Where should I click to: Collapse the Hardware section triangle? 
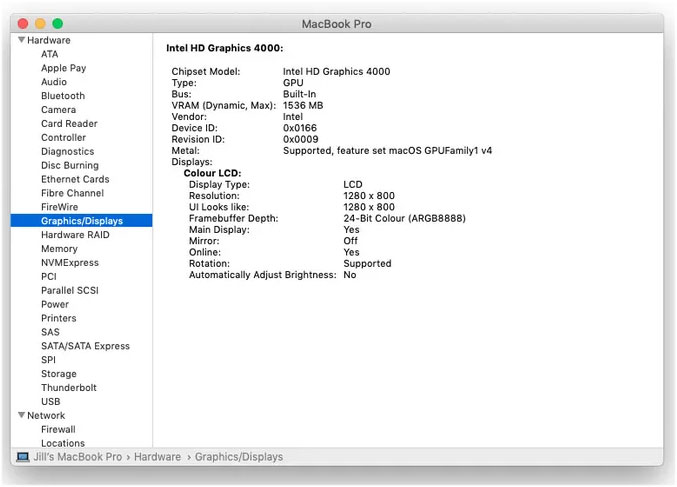click(x=21, y=40)
